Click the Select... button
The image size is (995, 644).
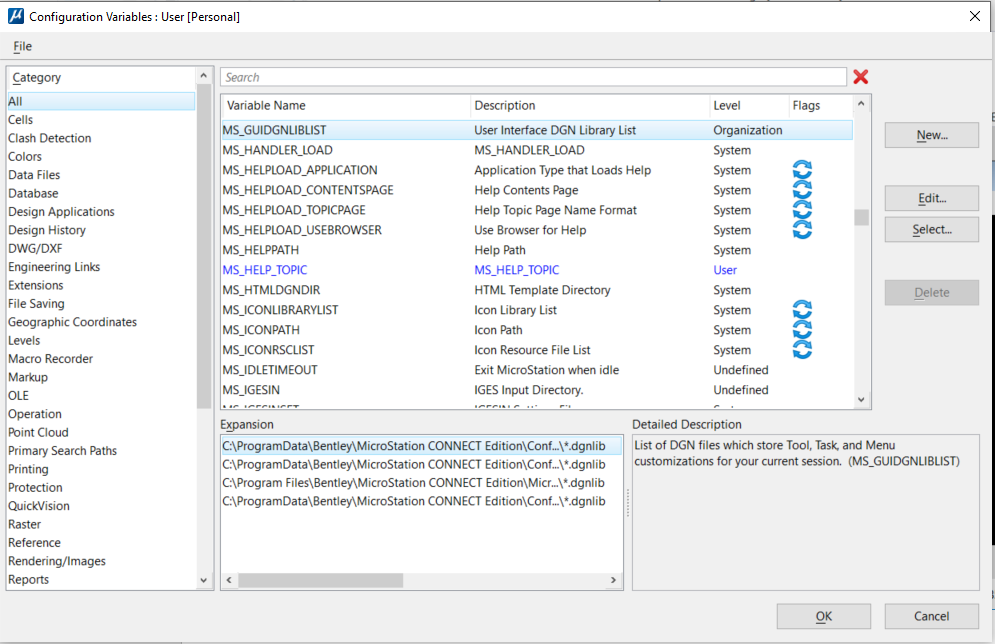932,230
